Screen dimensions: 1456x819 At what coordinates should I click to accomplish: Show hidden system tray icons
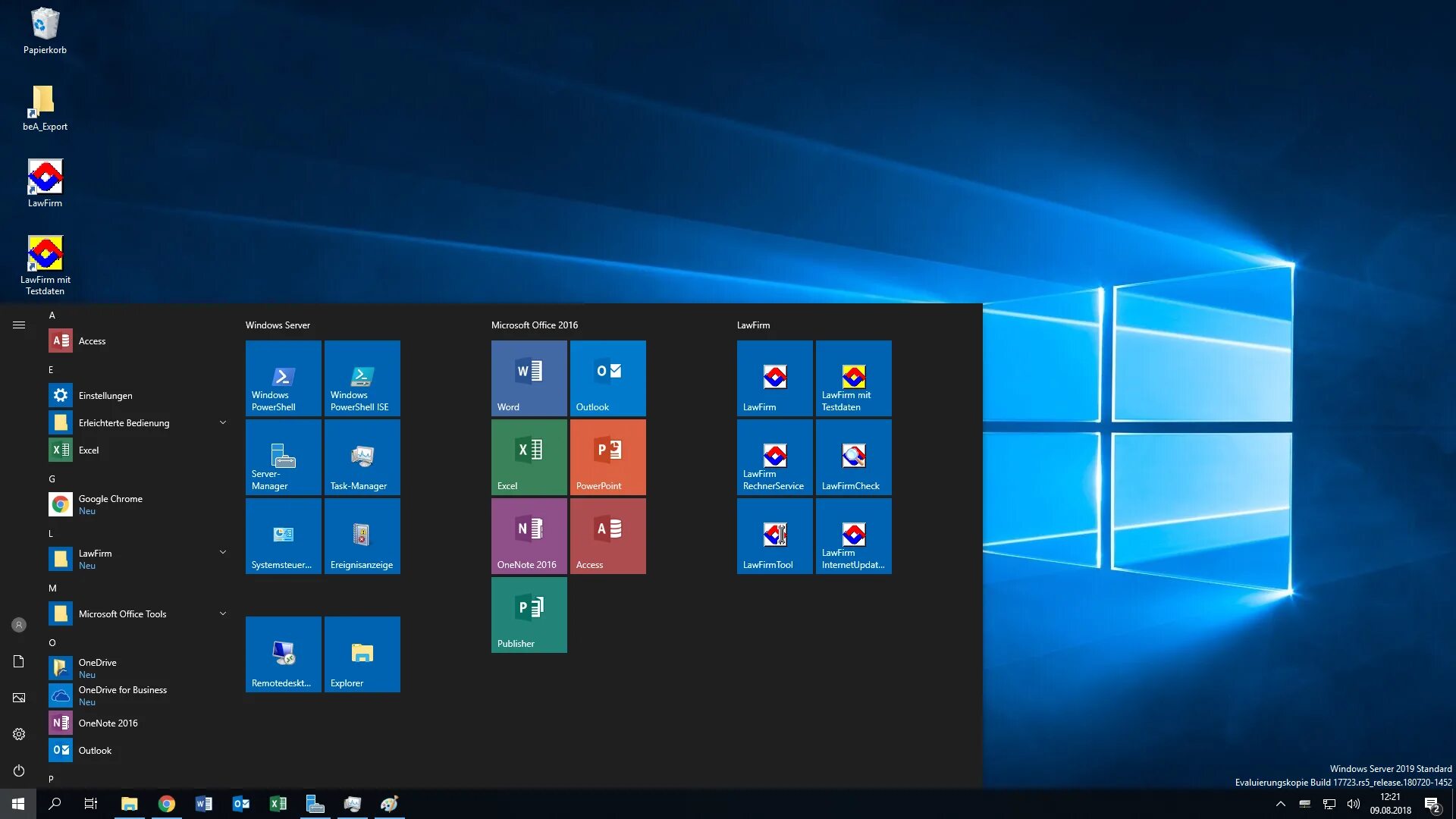tap(1280, 804)
